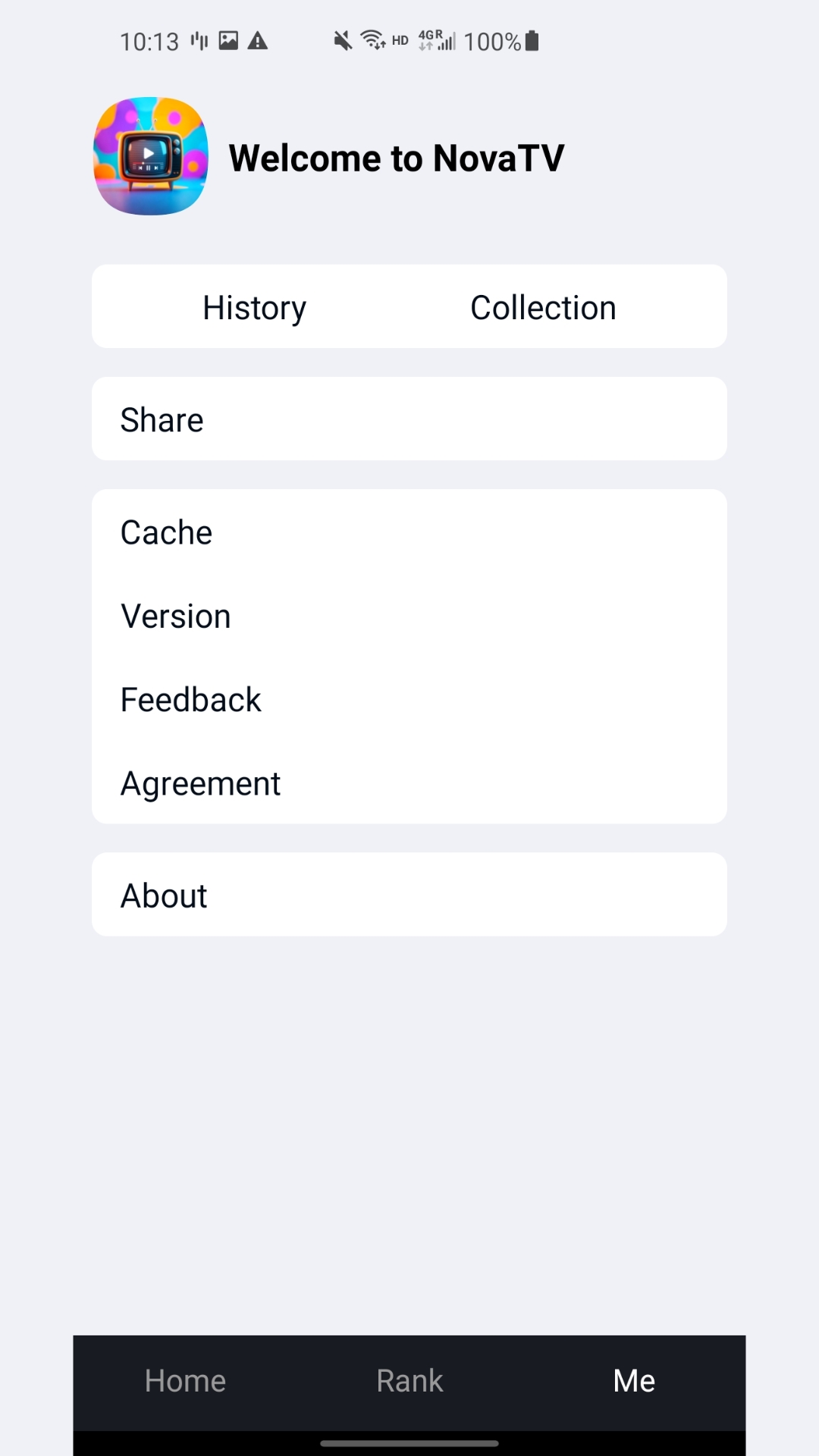819x1456 pixels.
Task: Open the About page
Action: tap(409, 895)
